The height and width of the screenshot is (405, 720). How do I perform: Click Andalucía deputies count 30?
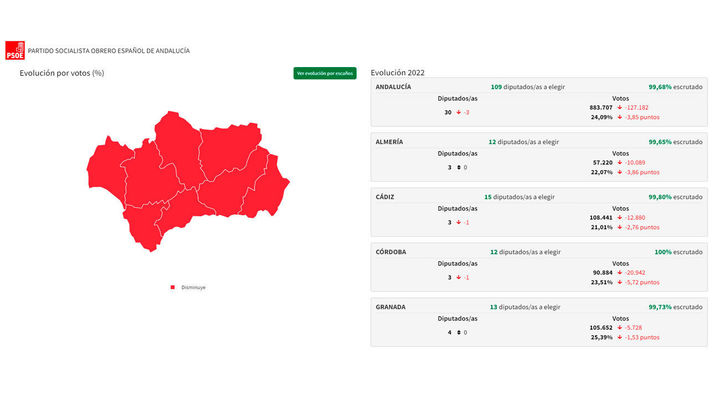click(x=448, y=112)
